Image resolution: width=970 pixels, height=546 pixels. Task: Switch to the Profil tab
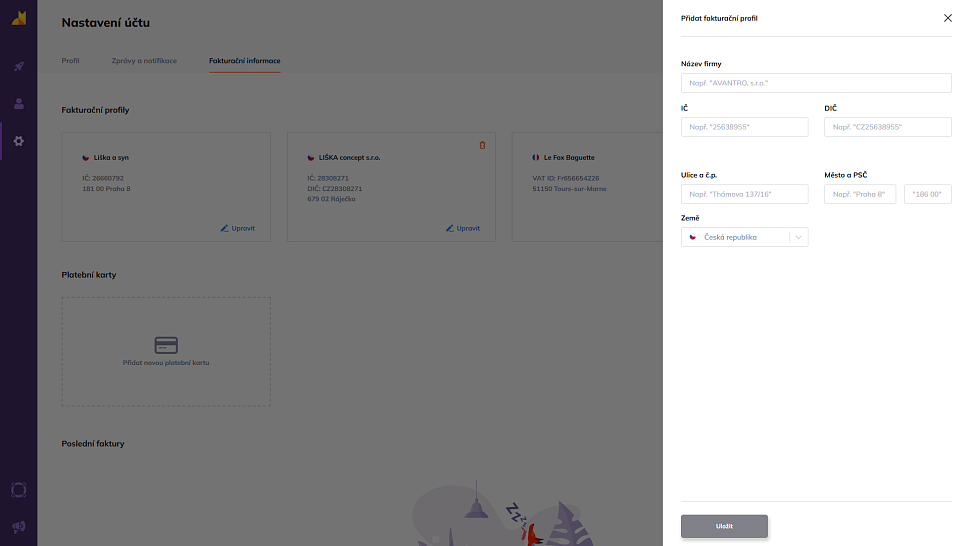pyautogui.click(x=70, y=61)
